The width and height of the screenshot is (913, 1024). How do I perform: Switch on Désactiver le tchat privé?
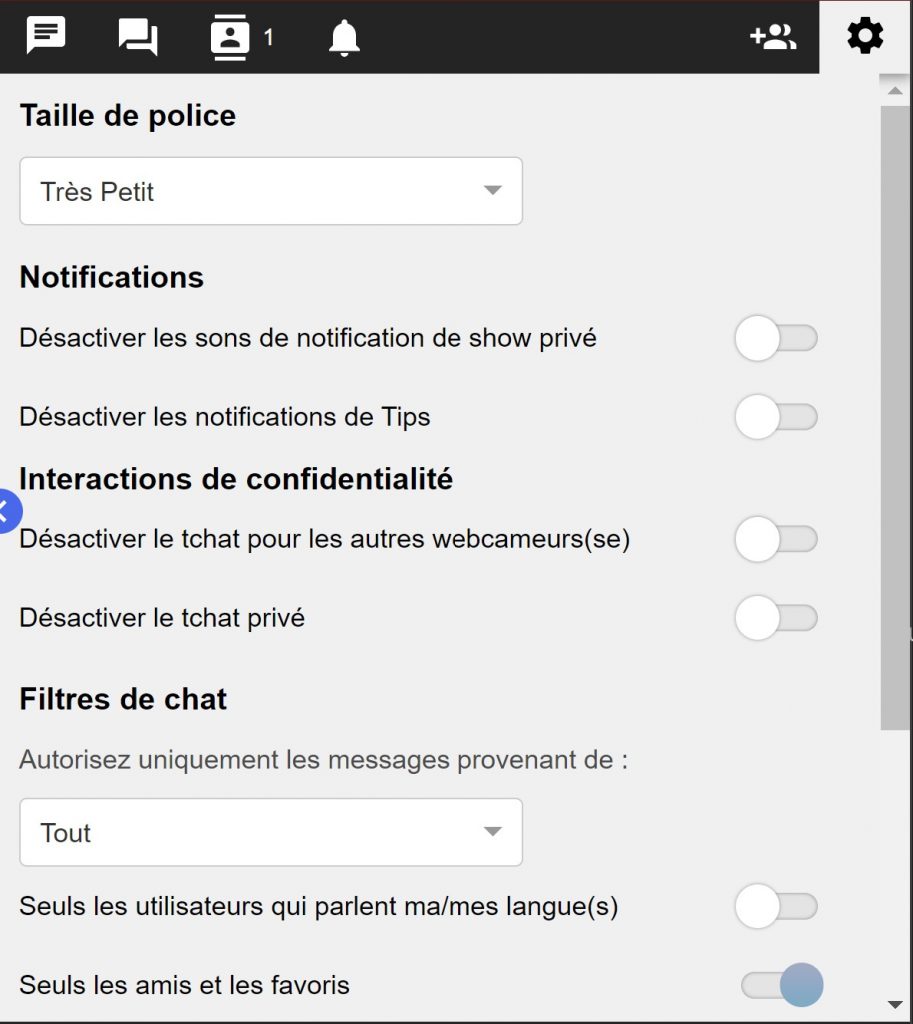[776, 618]
